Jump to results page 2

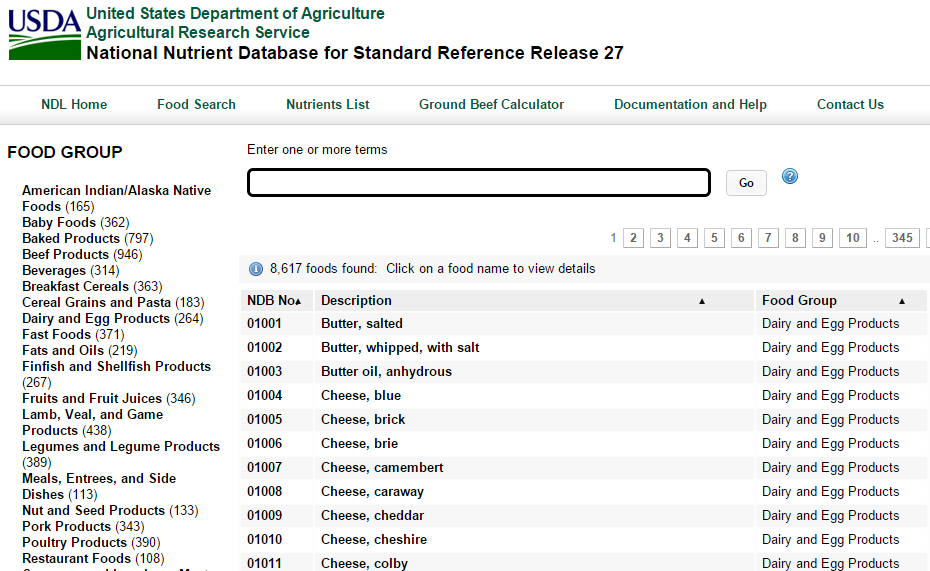(633, 238)
